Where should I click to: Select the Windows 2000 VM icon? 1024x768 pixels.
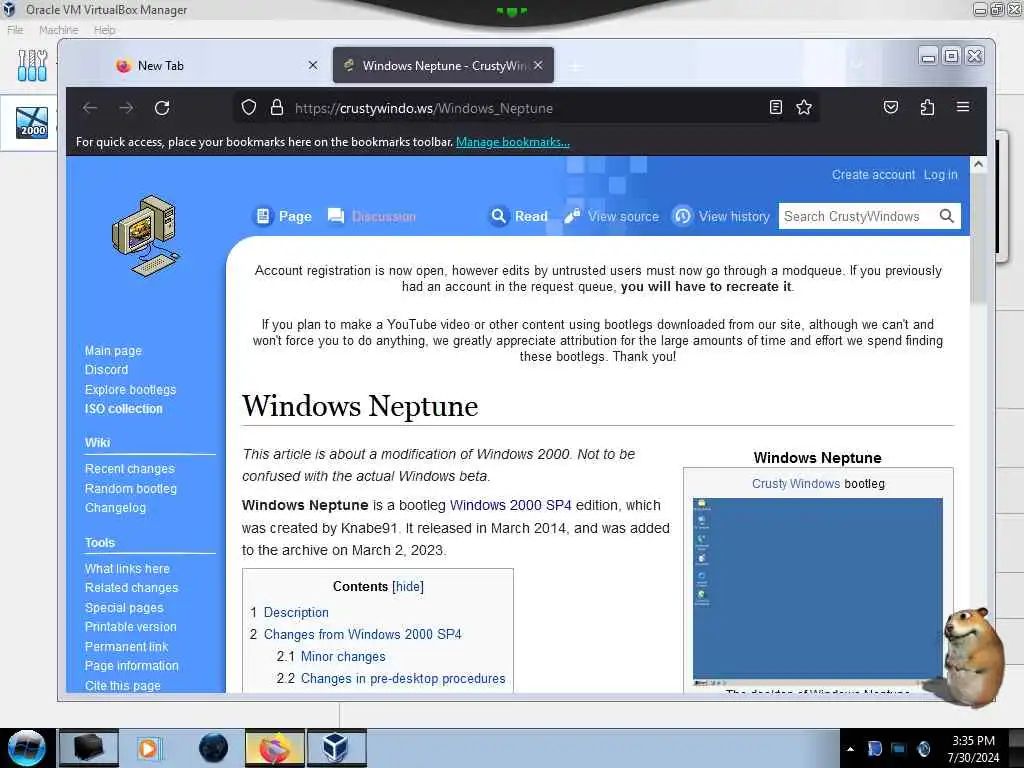(x=32, y=122)
